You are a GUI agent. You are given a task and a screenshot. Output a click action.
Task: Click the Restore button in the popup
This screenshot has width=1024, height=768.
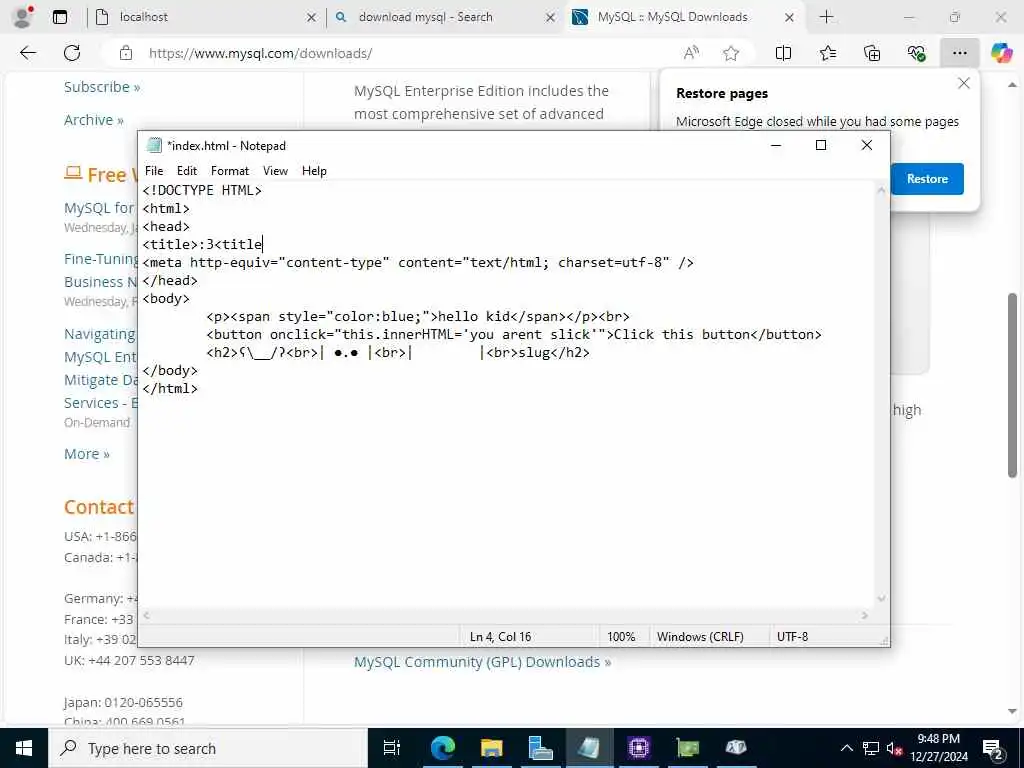[927, 178]
